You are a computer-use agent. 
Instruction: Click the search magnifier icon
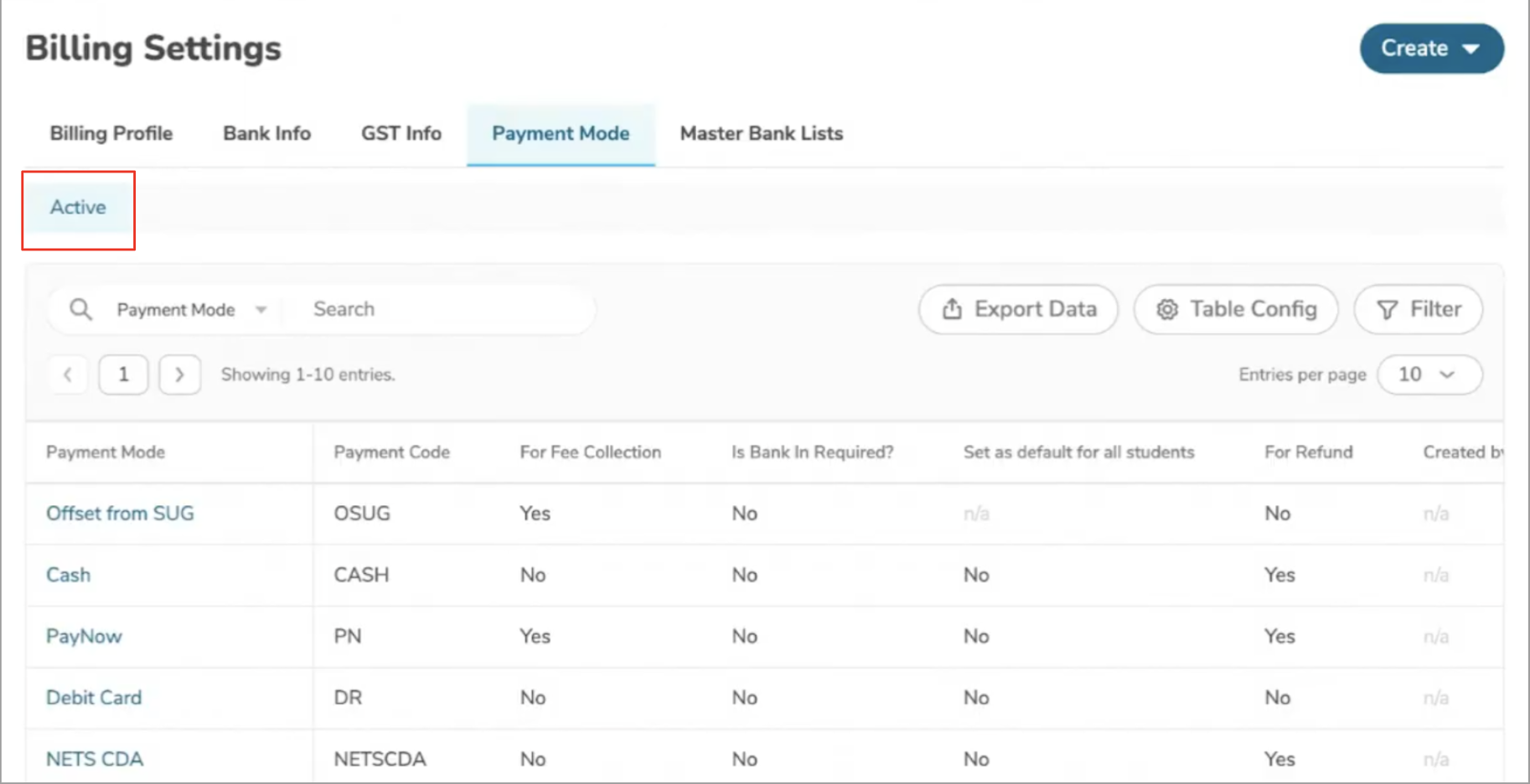80,310
